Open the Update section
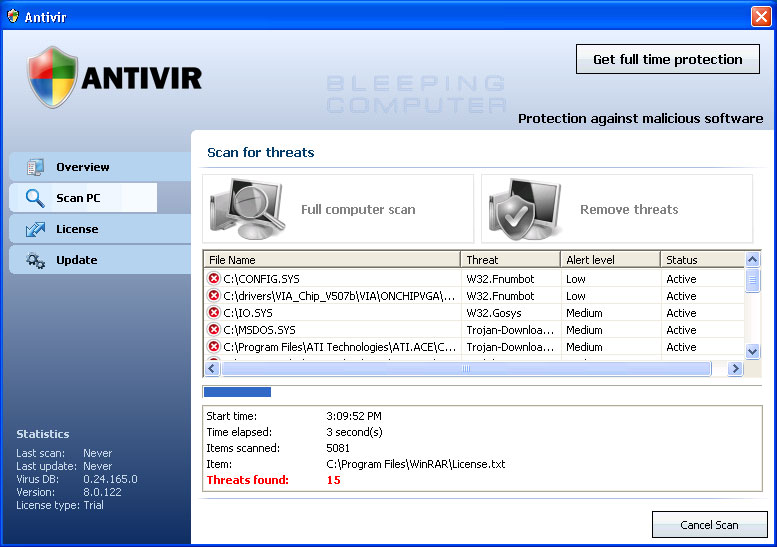777x547 pixels. (100, 260)
